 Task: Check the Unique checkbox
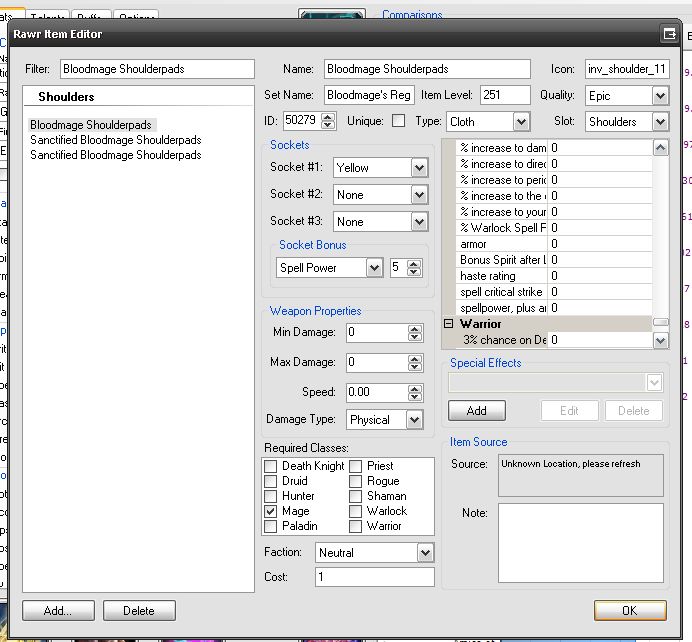click(399, 121)
